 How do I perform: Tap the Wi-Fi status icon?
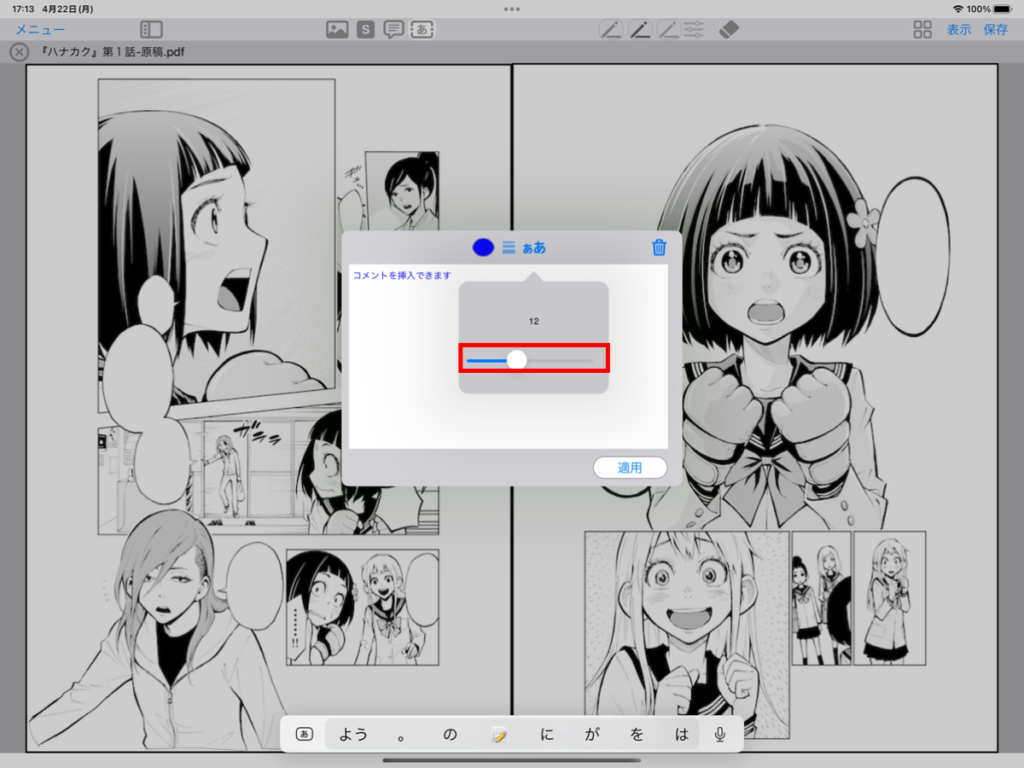pyautogui.click(x=957, y=9)
